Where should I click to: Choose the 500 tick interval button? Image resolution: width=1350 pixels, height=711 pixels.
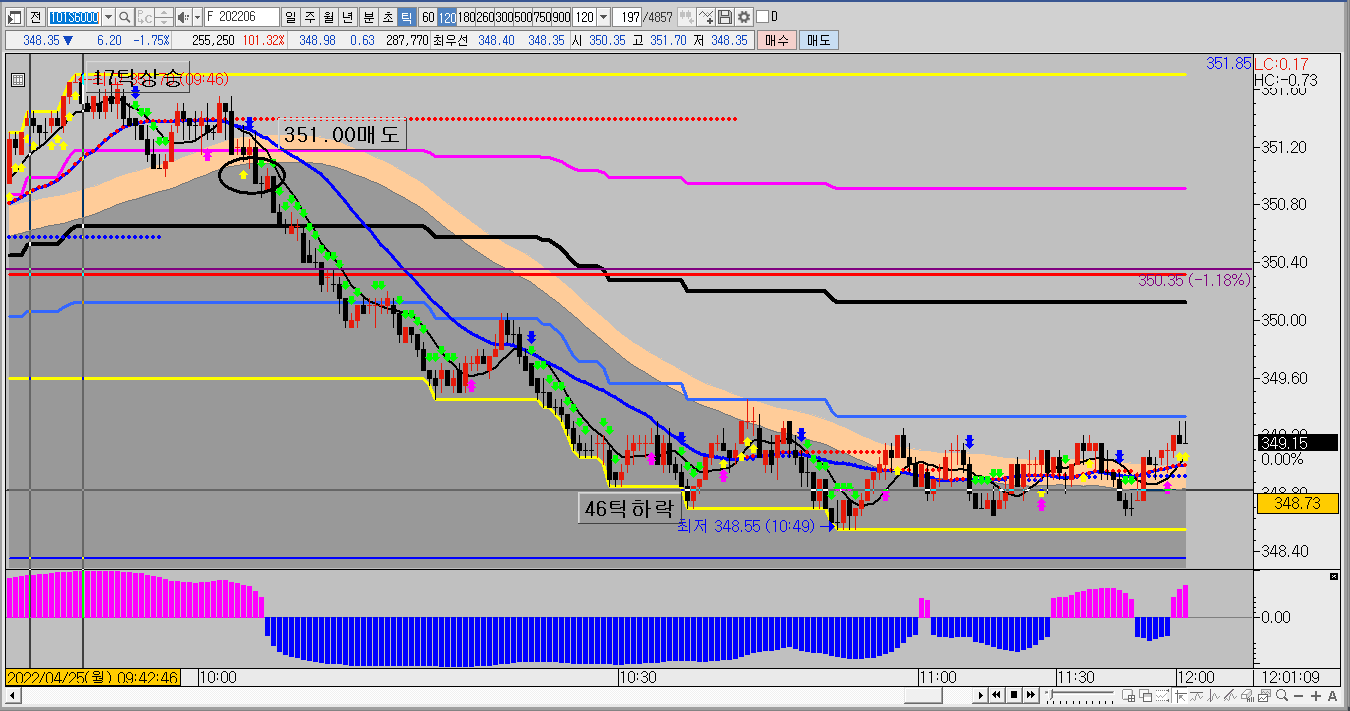[523, 17]
